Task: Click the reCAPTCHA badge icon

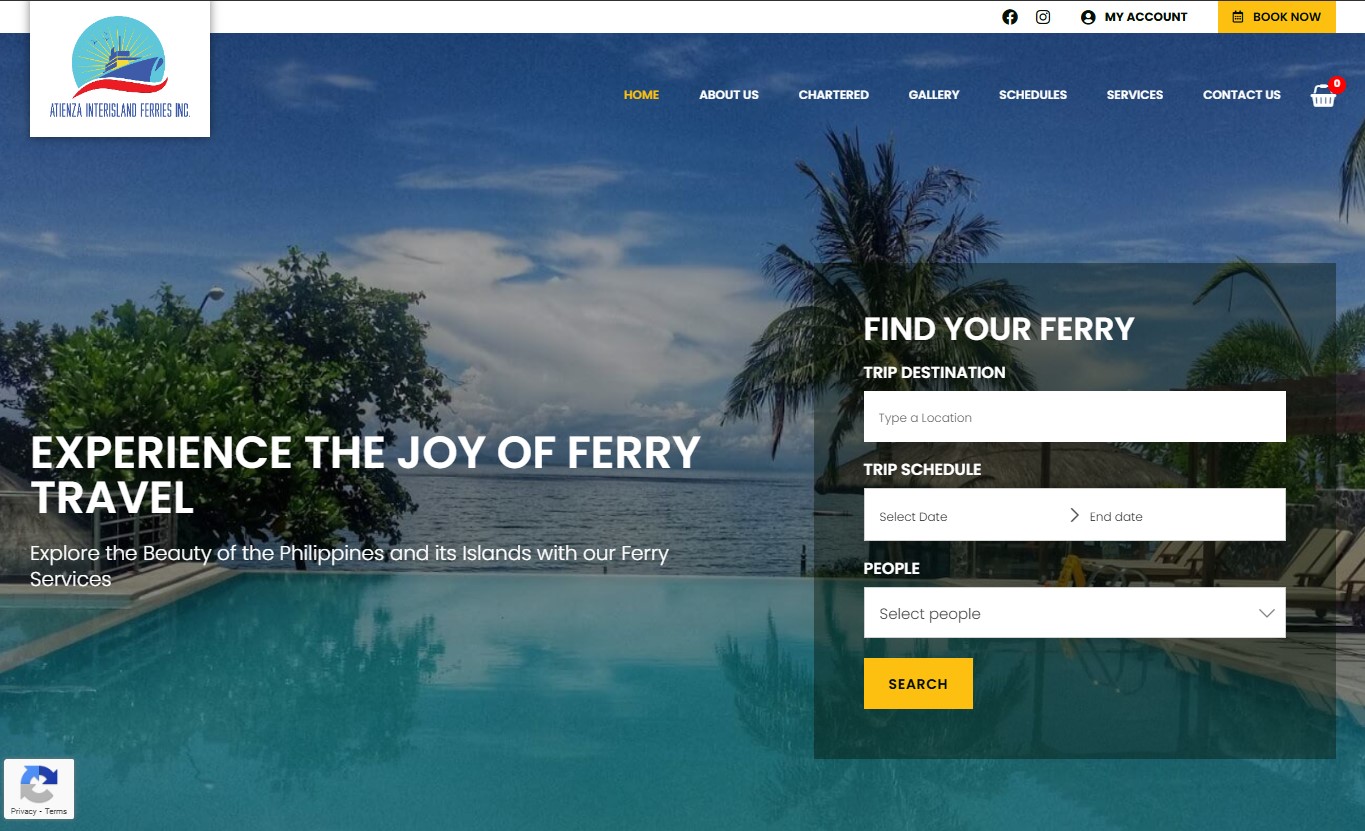Action: 38,784
